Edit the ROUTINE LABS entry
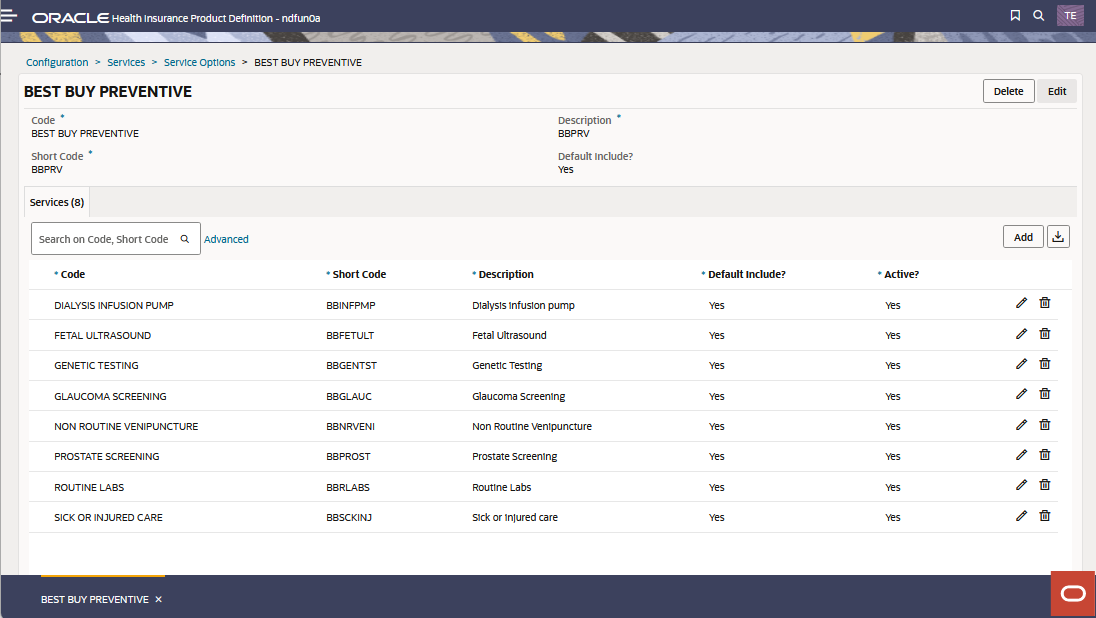 [x=1021, y=484]
